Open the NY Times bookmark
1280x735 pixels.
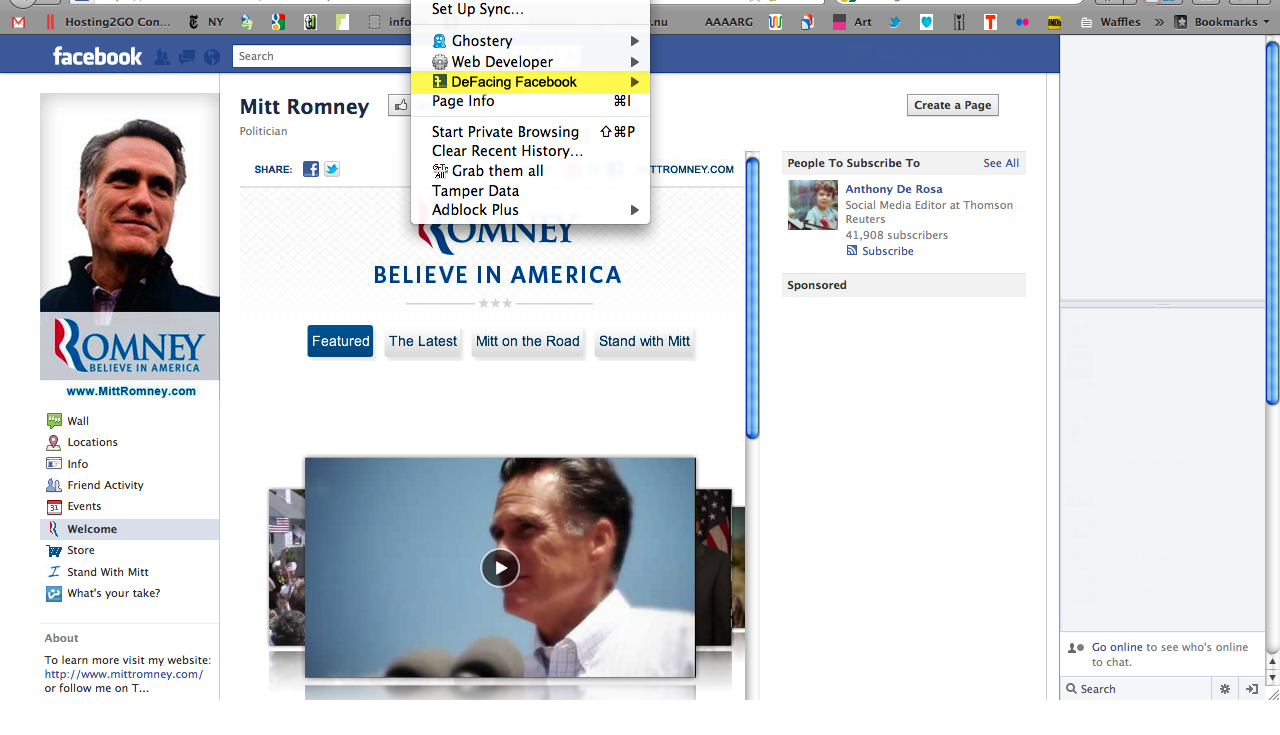[x=205, y=22]
